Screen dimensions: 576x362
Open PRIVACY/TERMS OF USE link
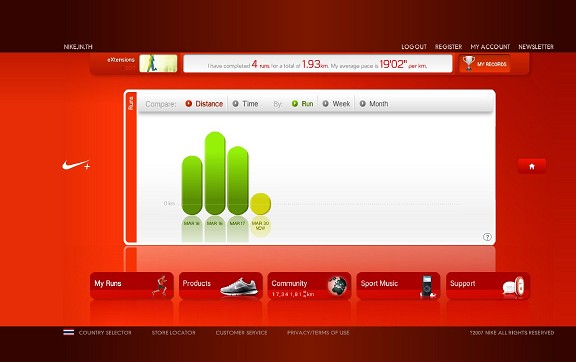coord(318,333)
